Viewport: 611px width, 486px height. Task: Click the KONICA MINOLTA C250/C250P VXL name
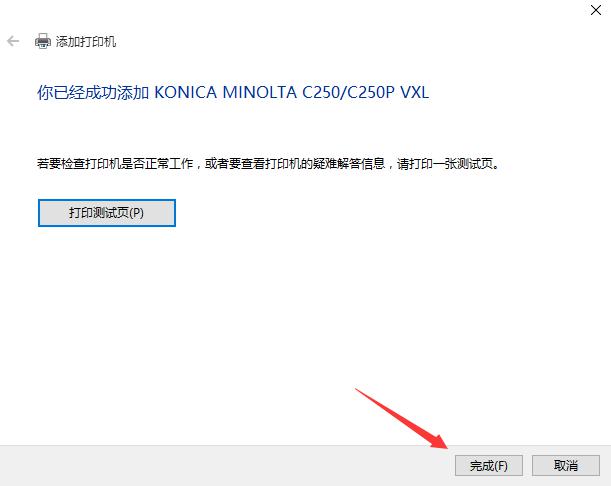[291, 92]
